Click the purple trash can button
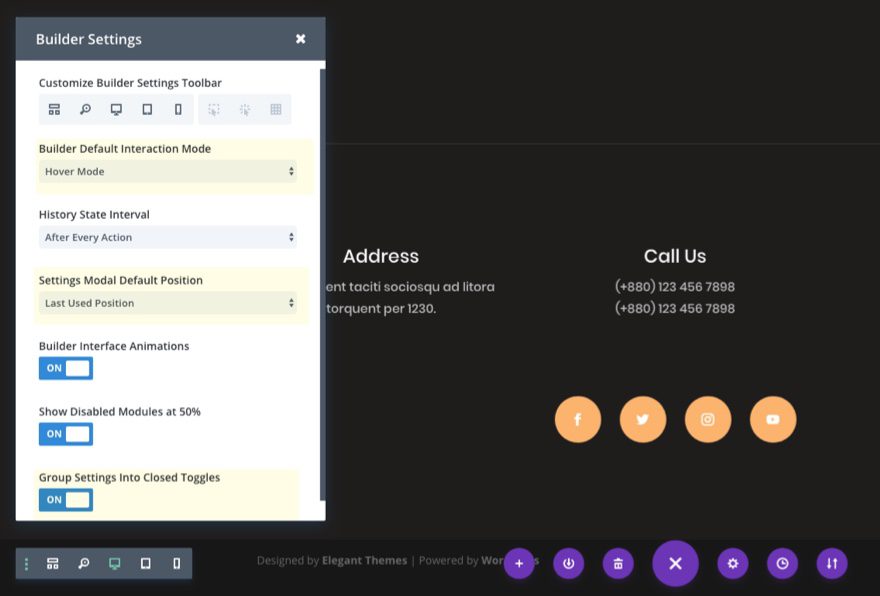Screen dimensions: 880x596 pos(618,563)
